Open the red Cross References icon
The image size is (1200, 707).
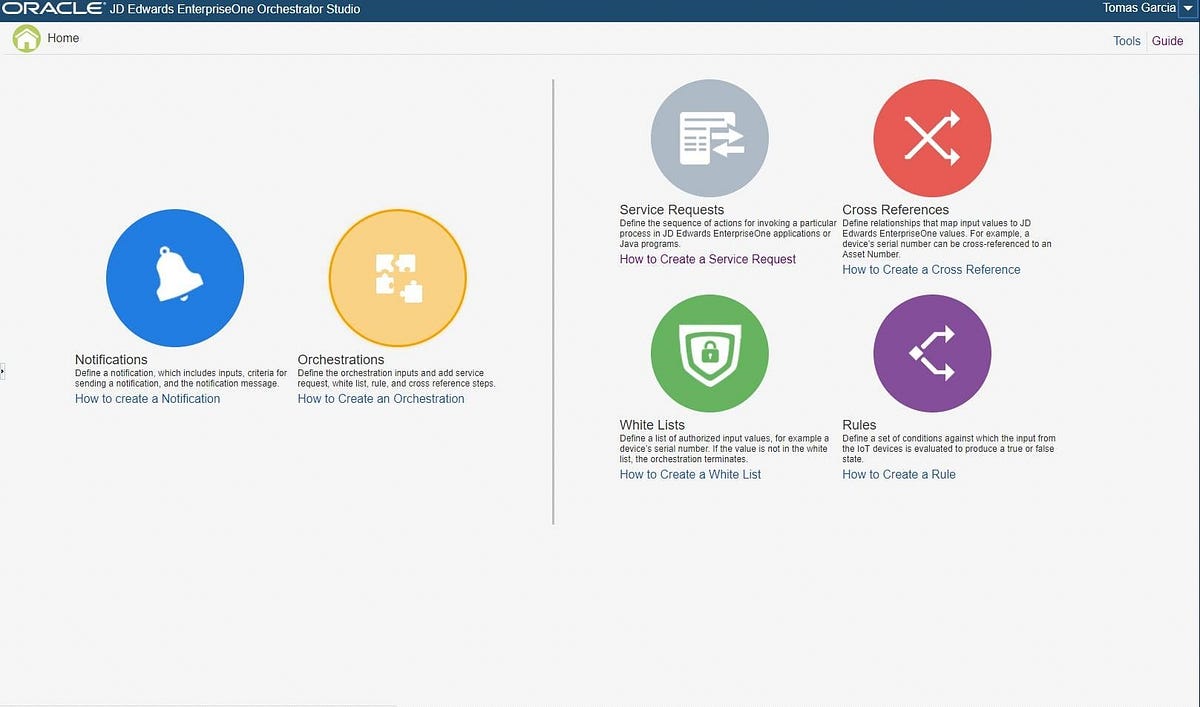click(932, 138)
